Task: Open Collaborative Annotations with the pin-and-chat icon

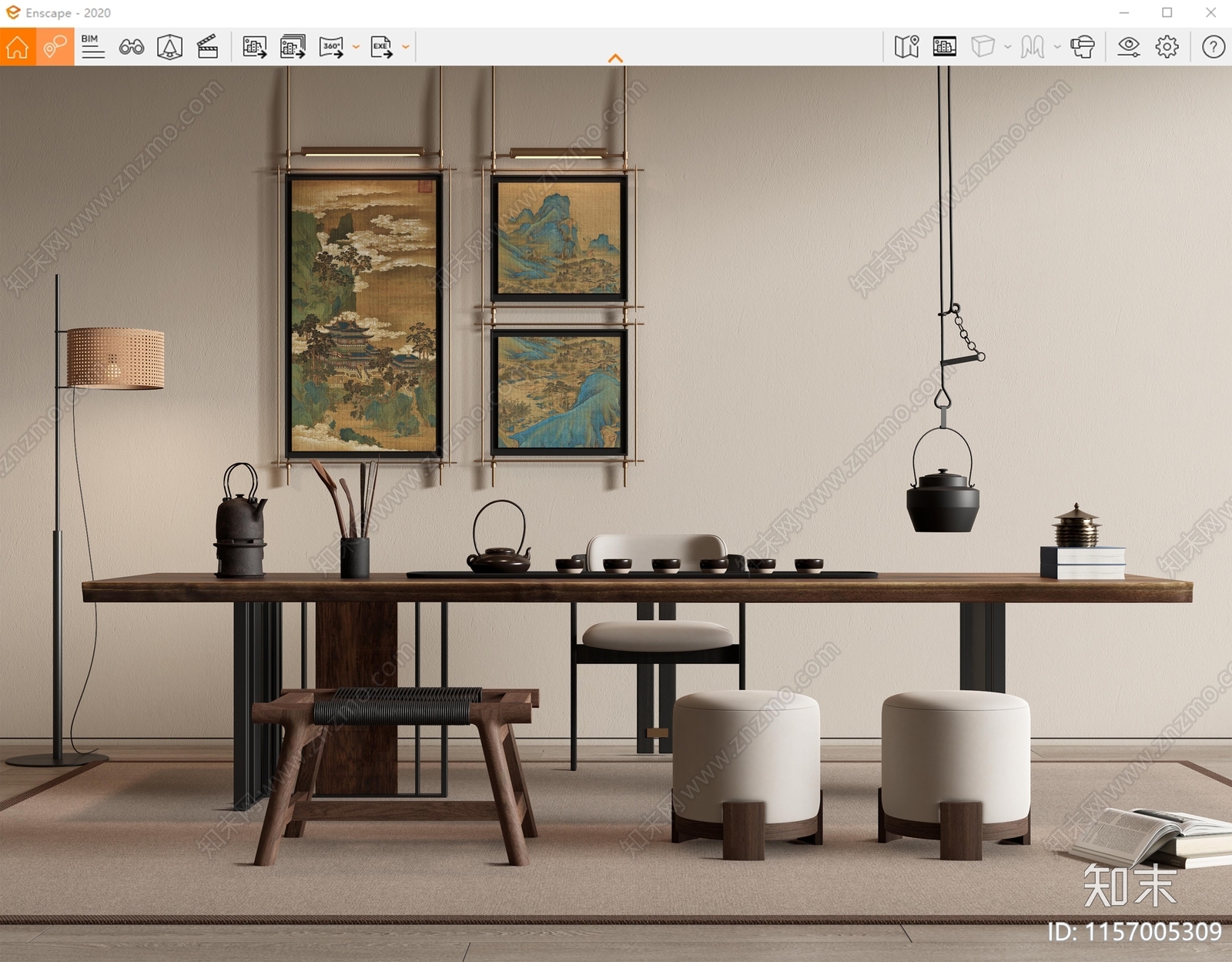Action: click(x=55, y=47)
